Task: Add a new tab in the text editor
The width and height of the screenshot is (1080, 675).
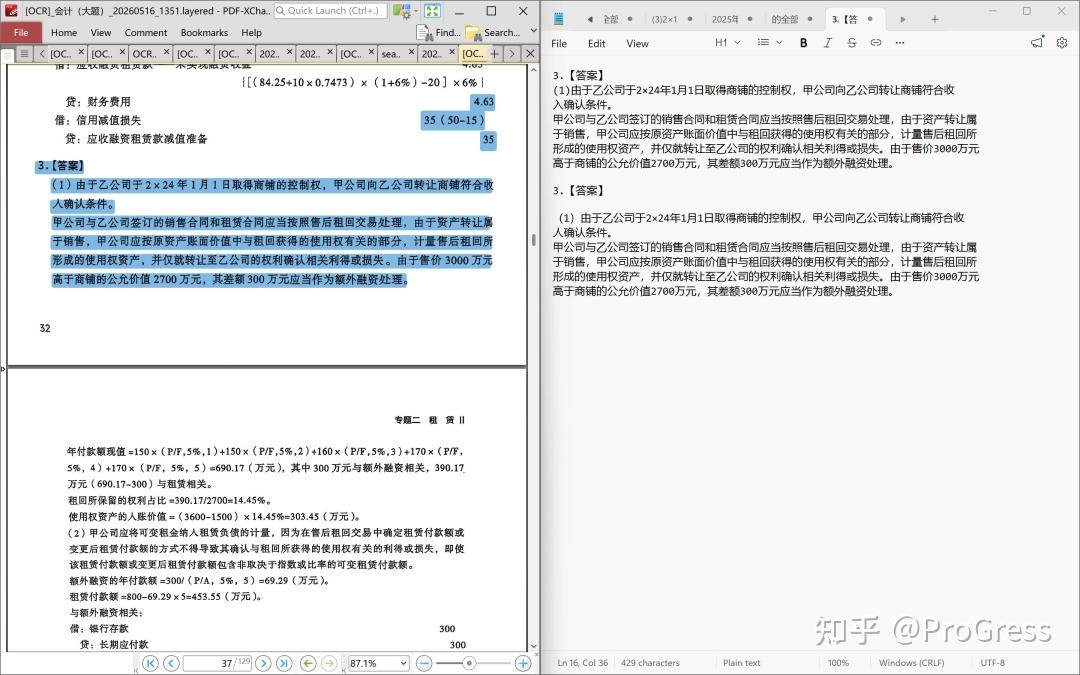Action: 935,19
